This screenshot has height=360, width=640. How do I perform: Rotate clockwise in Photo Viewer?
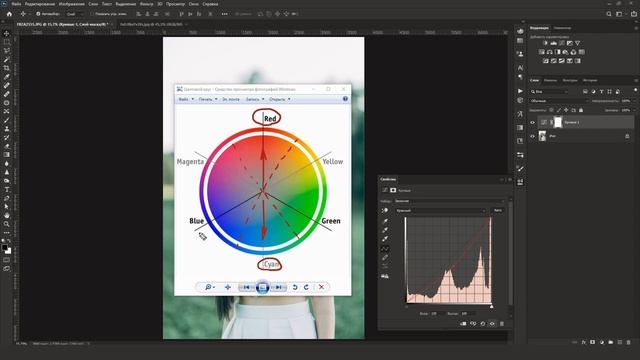pos(306,287)
